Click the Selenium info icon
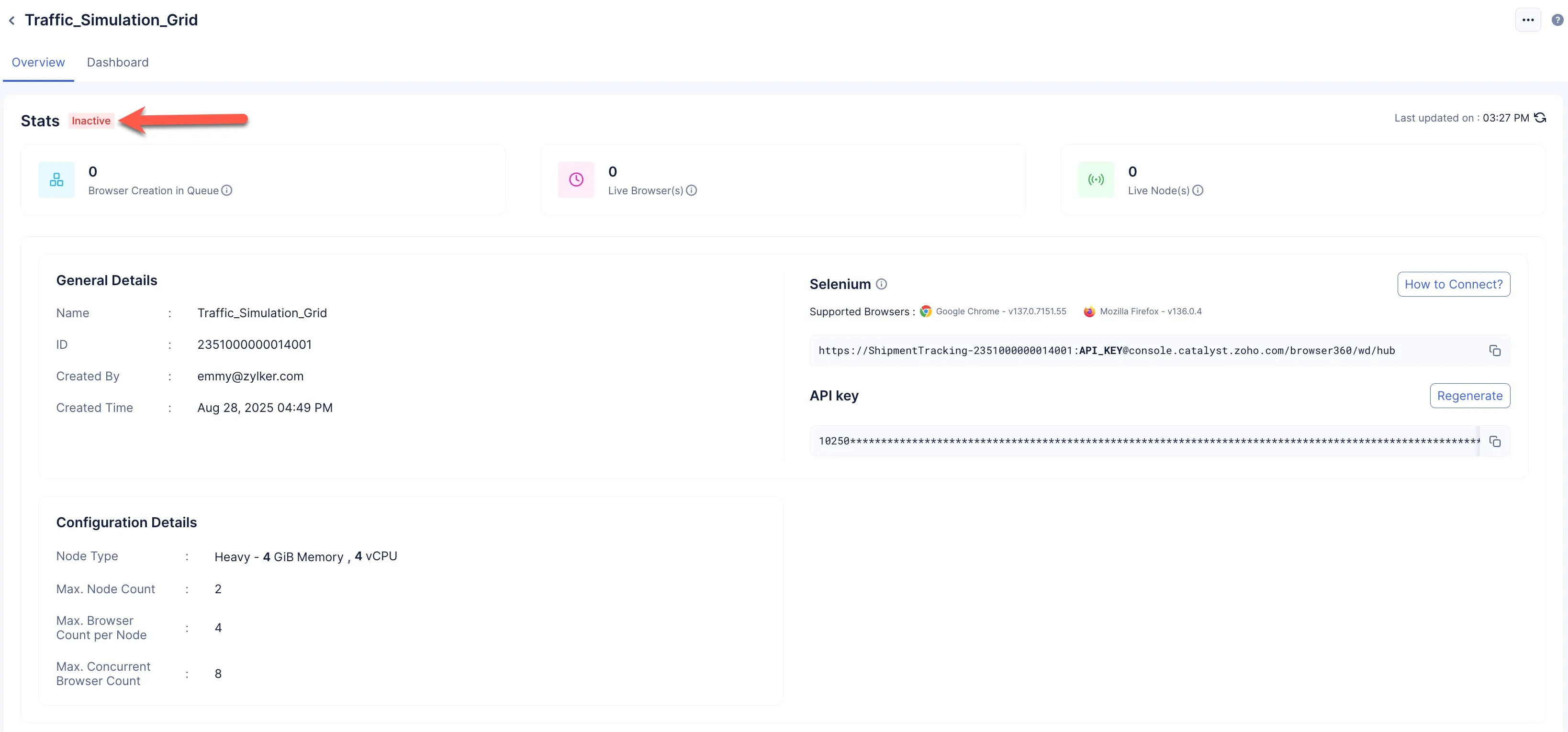Viewport: 1568px width, 732px height. click(x=881, y=284)
